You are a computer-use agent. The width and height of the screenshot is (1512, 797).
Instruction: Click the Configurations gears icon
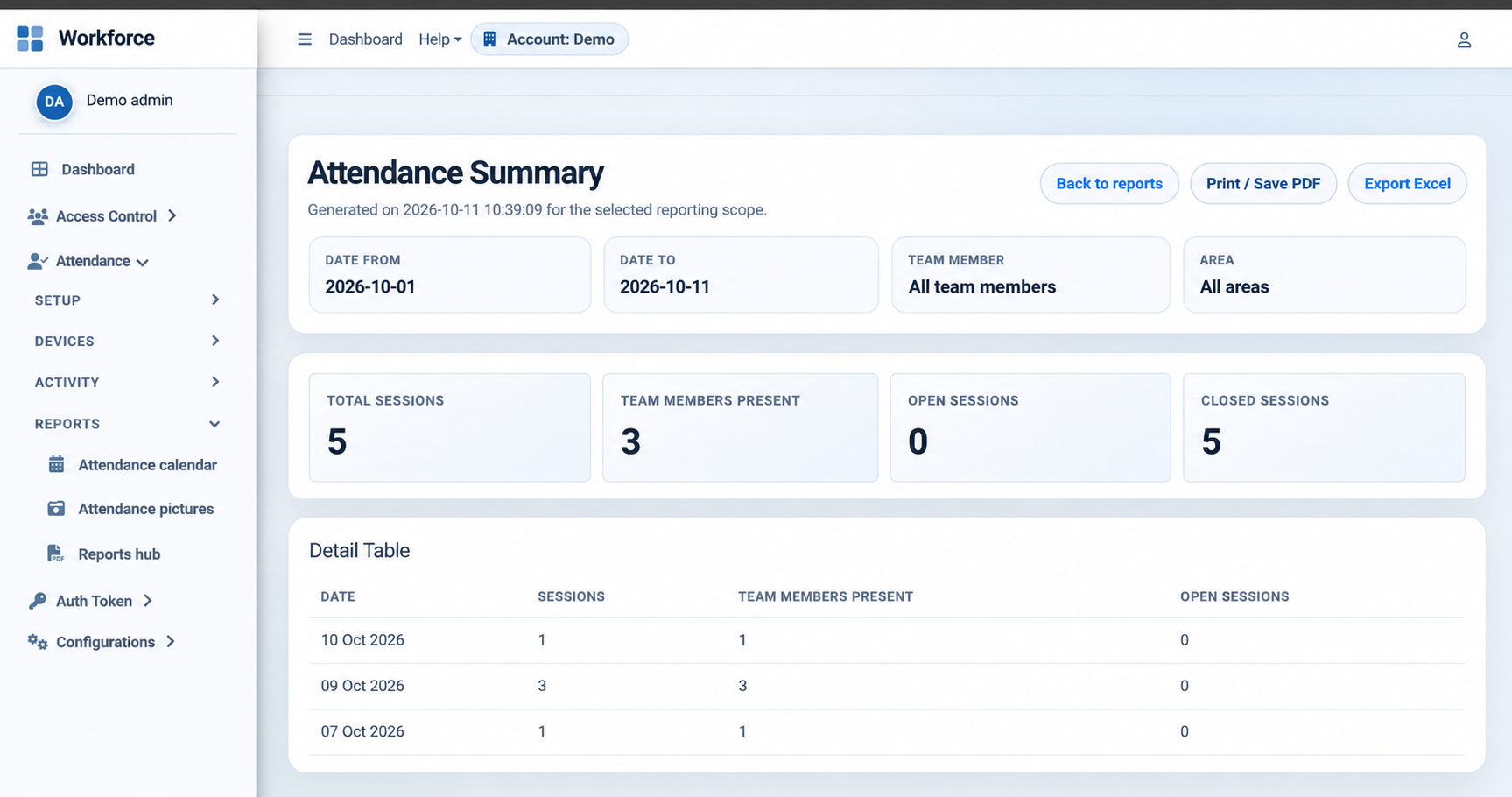(38, 642)
